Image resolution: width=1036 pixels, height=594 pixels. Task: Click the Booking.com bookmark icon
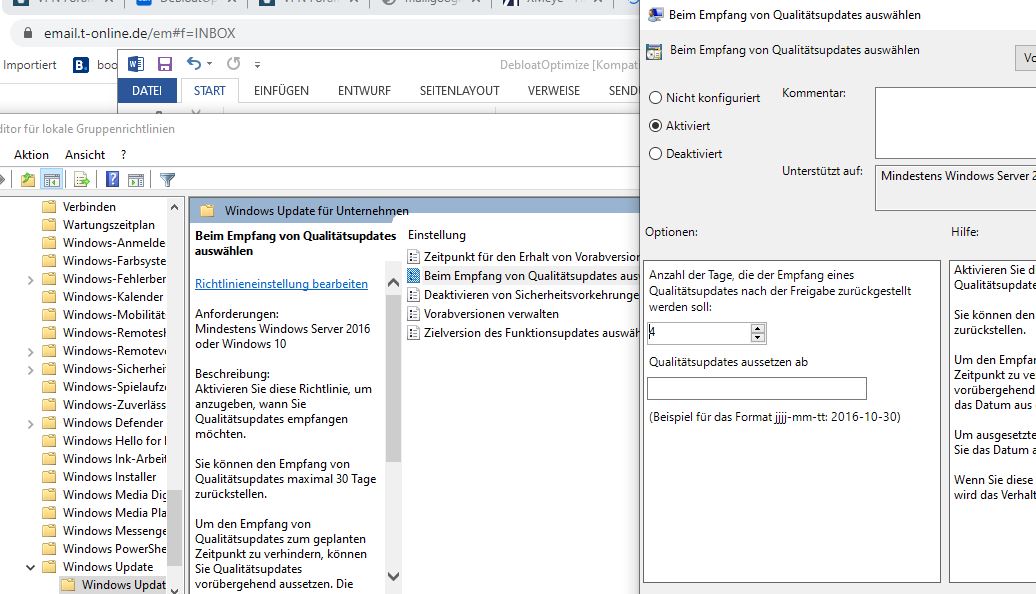pos(81,65)
